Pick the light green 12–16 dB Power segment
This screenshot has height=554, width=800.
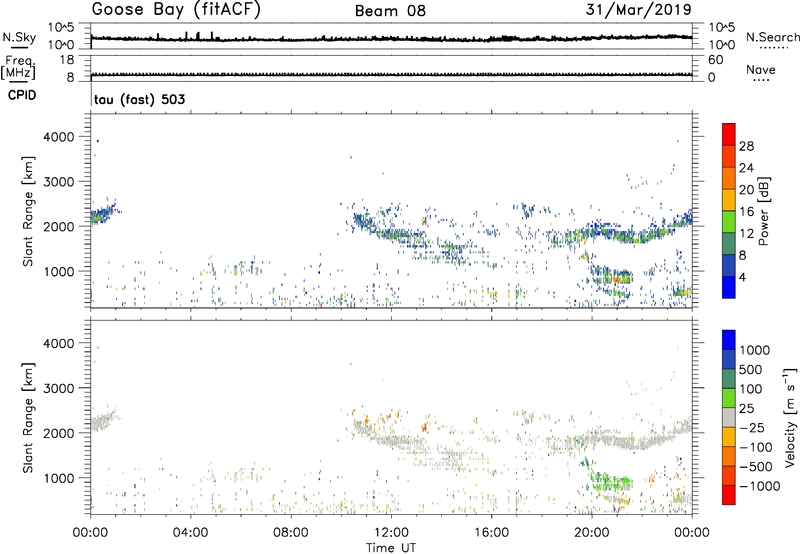pos(729,222)
